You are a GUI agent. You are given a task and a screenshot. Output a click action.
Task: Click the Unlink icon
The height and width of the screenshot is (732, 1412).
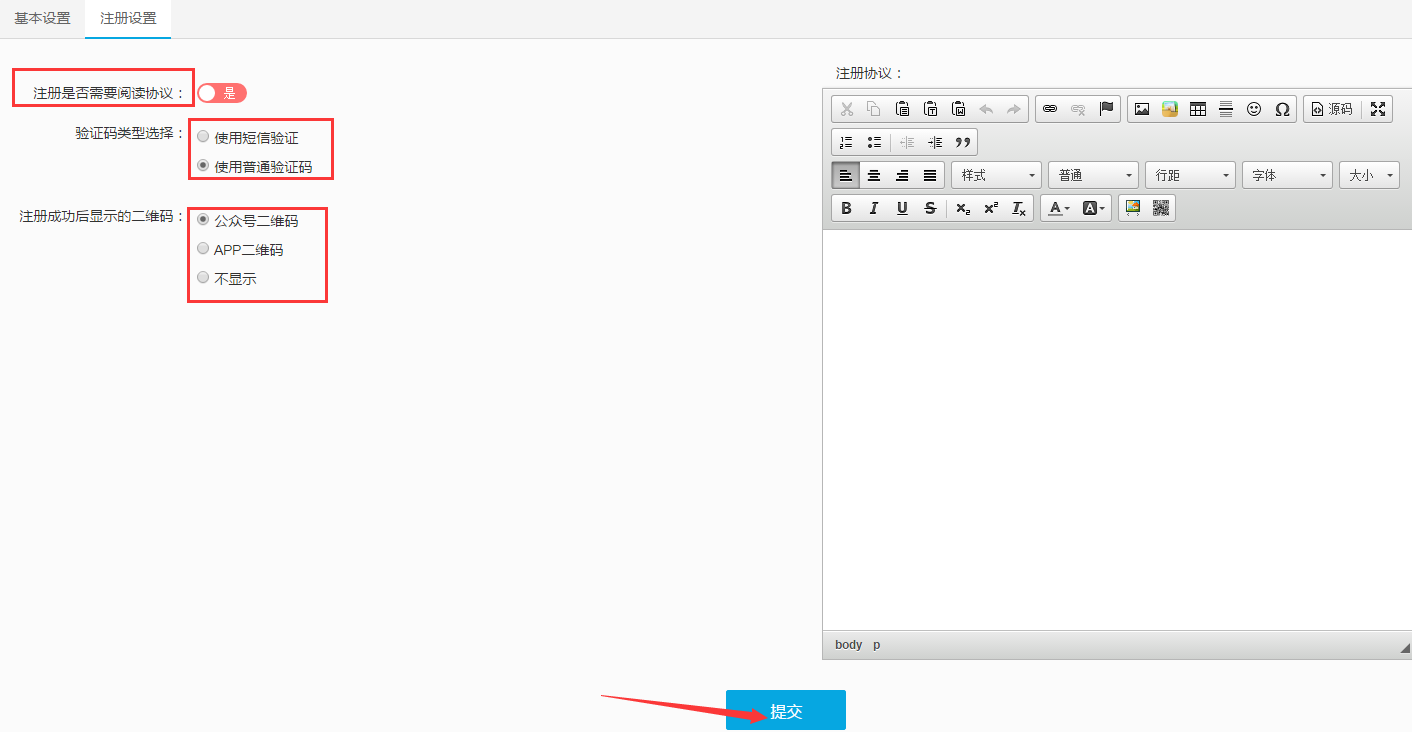coord(1078,109)
